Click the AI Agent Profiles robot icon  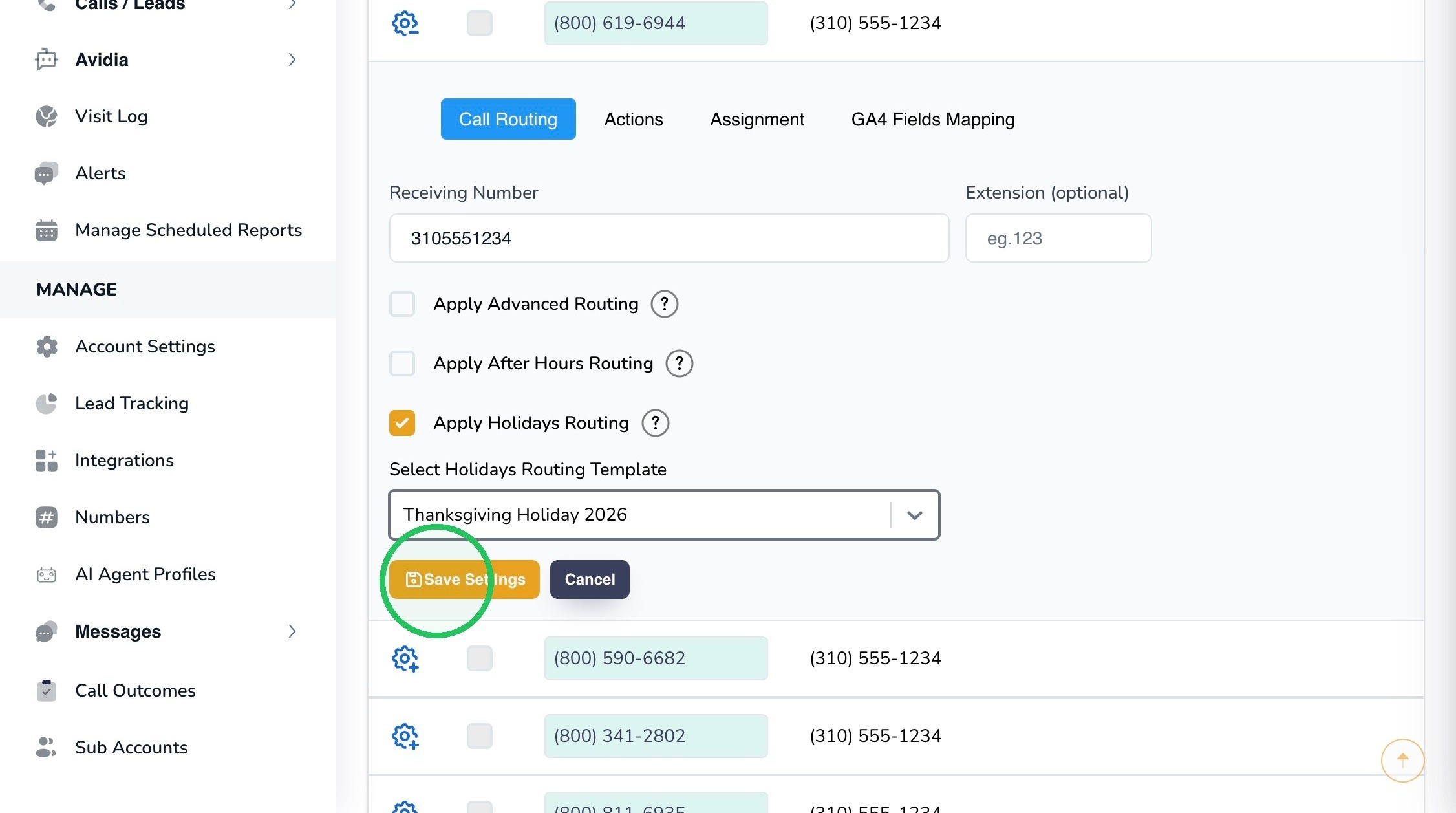tap(46, 574)
